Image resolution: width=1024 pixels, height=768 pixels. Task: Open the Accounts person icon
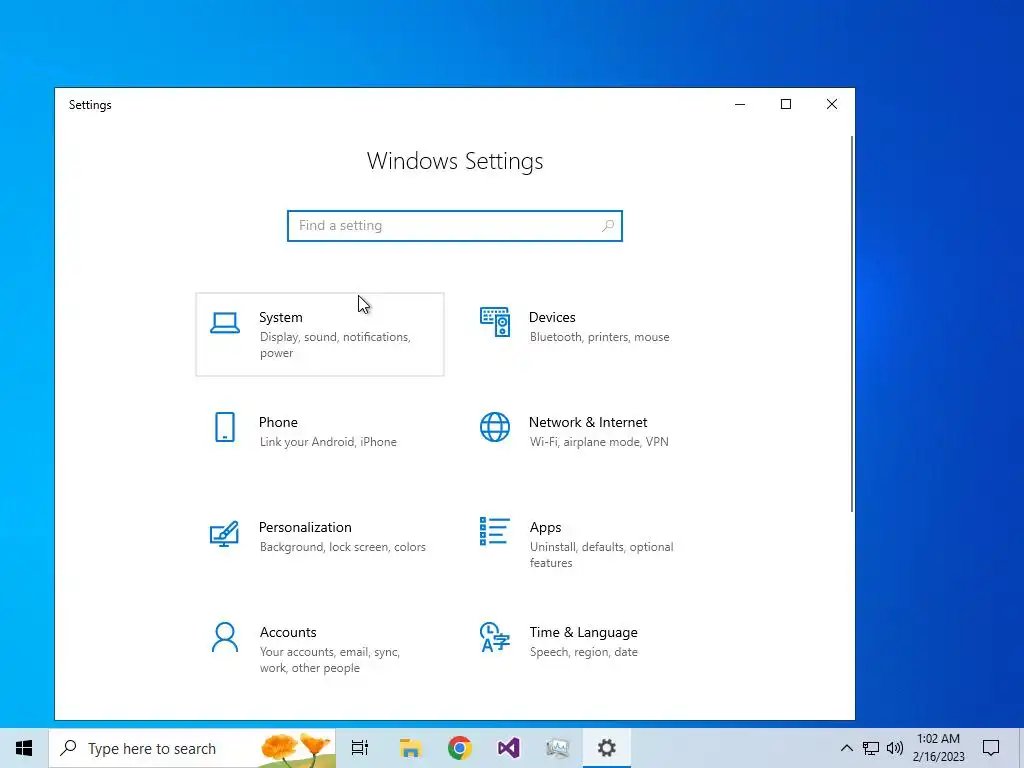point(225,637)
